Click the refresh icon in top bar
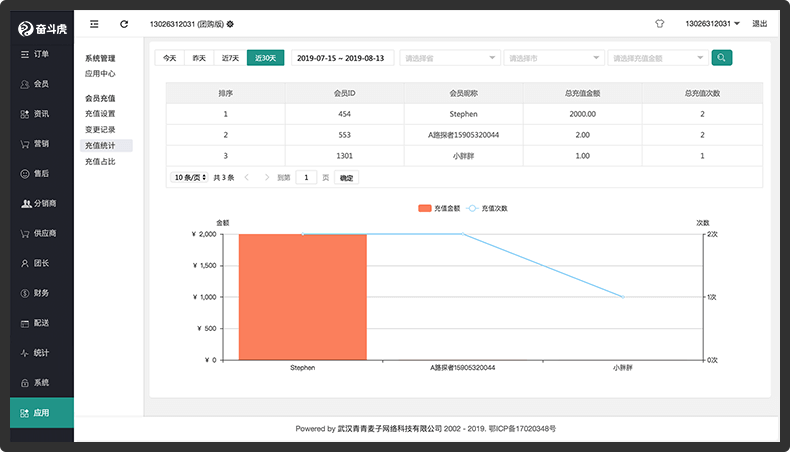This screenshot has height=452, width=790. click(x=124, y=24)
